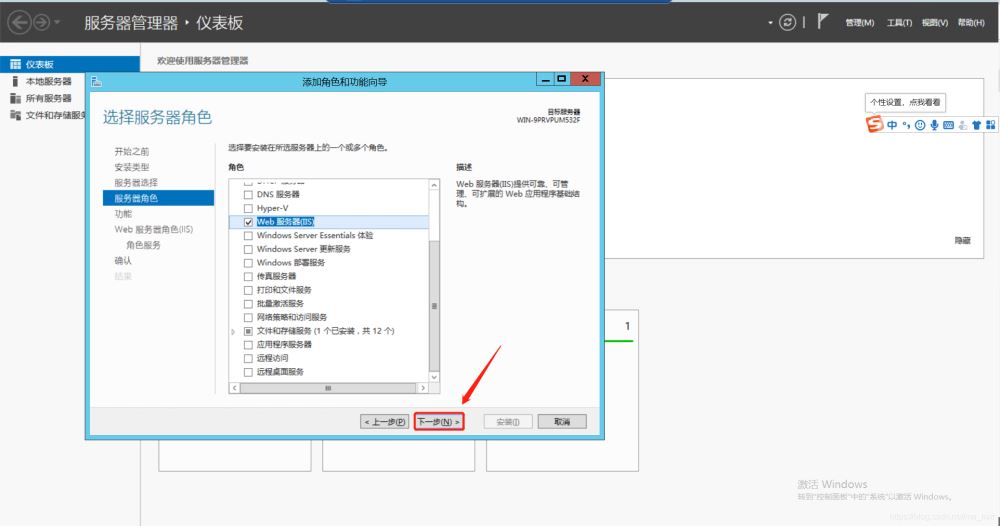Click the 隐藏 link in welcome panel

[962, 240]
